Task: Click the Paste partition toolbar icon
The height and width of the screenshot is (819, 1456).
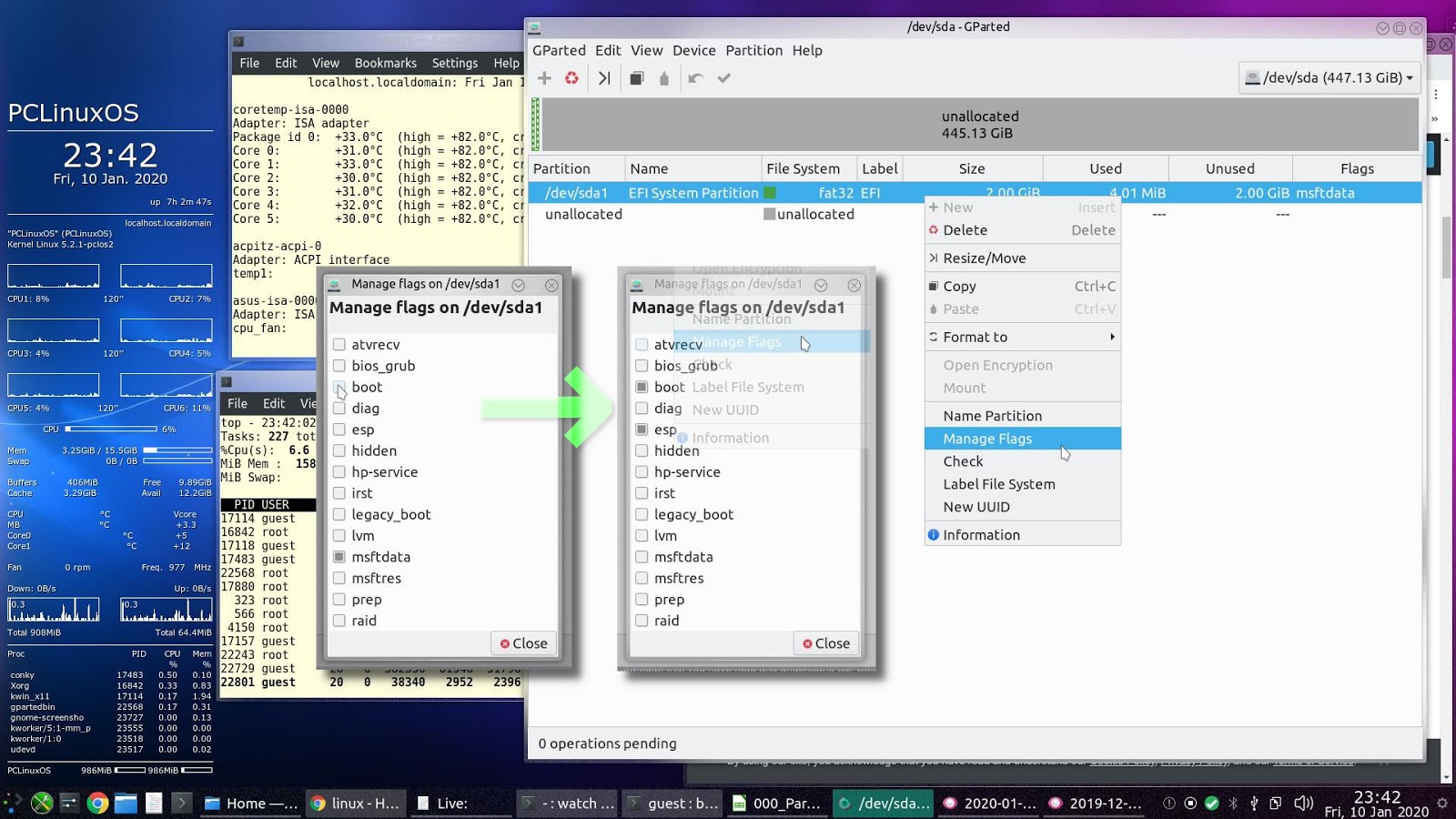Action: click(x=664, y=78)
